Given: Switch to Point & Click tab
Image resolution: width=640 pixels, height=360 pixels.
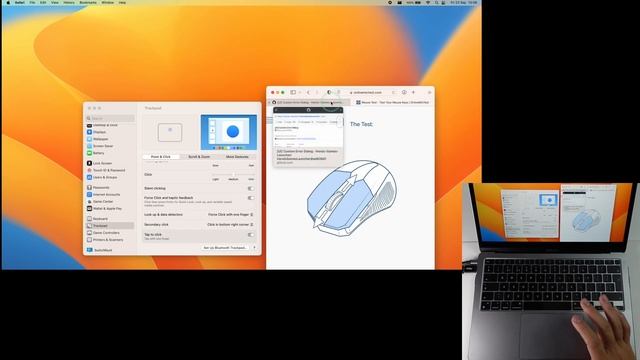Looking at the screenshot, I should 161,157.
